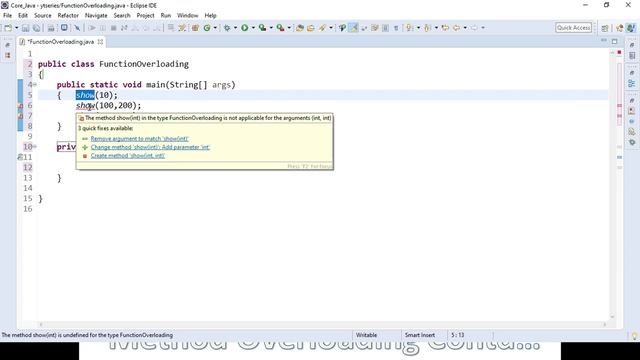
Task: Click the New Java Class icon
Action: 207,28
